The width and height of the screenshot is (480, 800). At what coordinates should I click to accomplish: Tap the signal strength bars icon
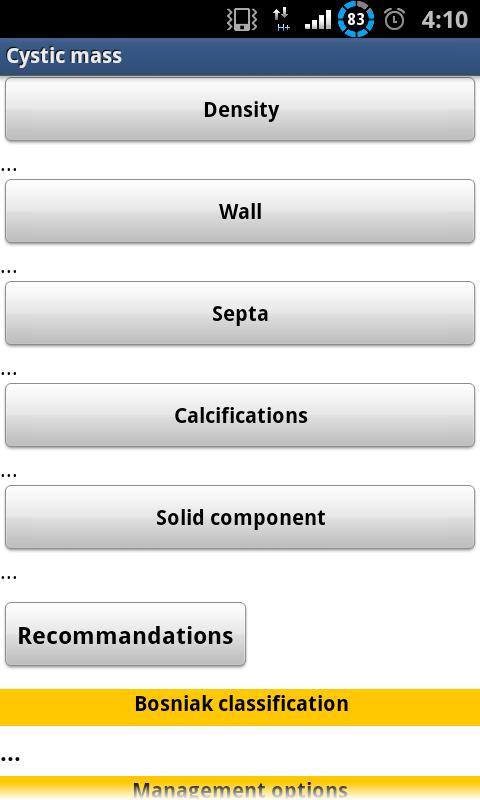tap(318, 21)
